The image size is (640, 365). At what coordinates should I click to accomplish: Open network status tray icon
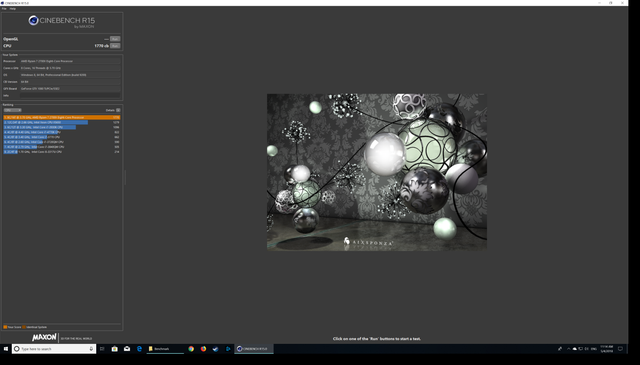pos(581,349)
